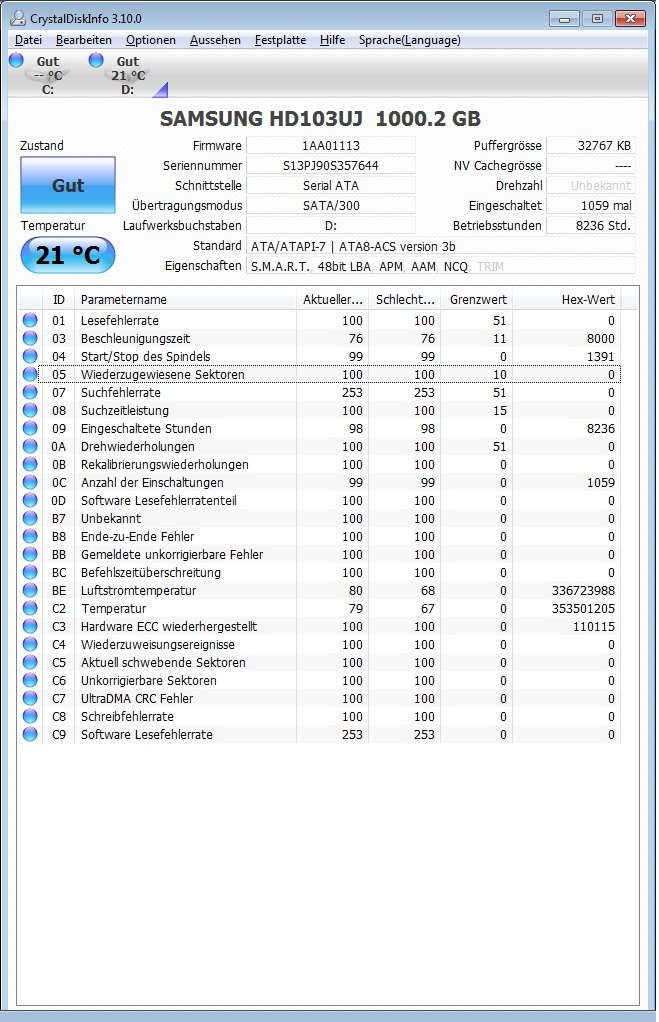This screenshot has height=1022, width=659.
Task: Click status orb for Wiederzugewiesene Sektoren
Action: coord(30,374)
